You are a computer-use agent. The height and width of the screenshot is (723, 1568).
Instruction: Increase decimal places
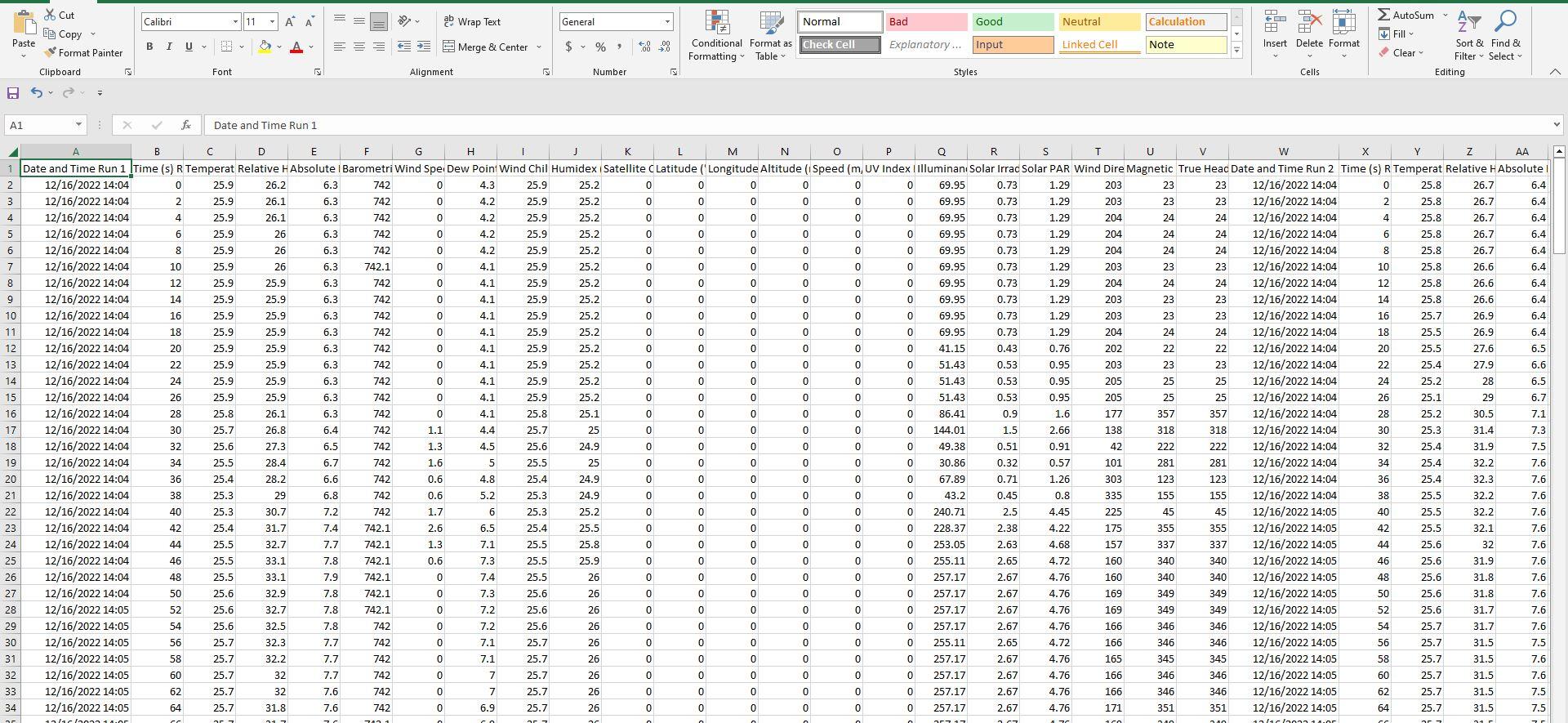click(x=644, y=47)
